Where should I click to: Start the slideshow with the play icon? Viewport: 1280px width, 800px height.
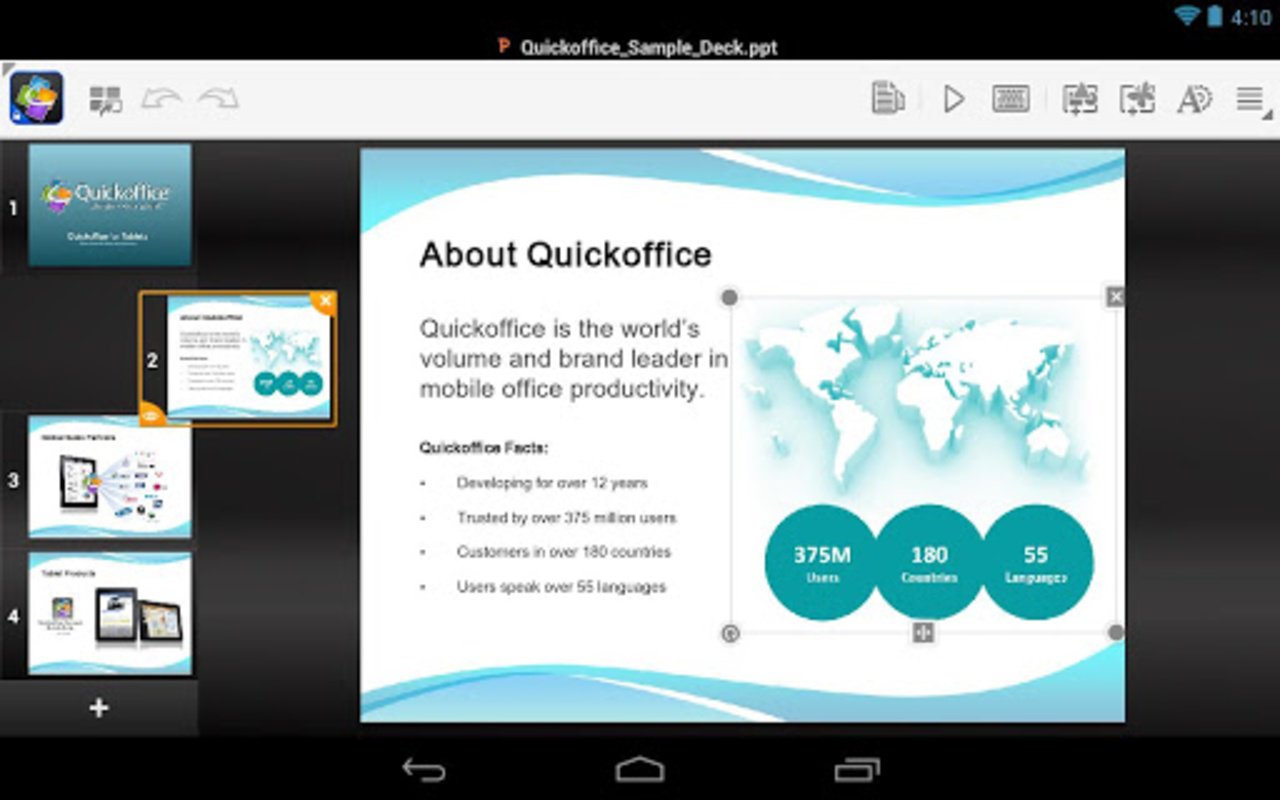click(x=953, y=98)
